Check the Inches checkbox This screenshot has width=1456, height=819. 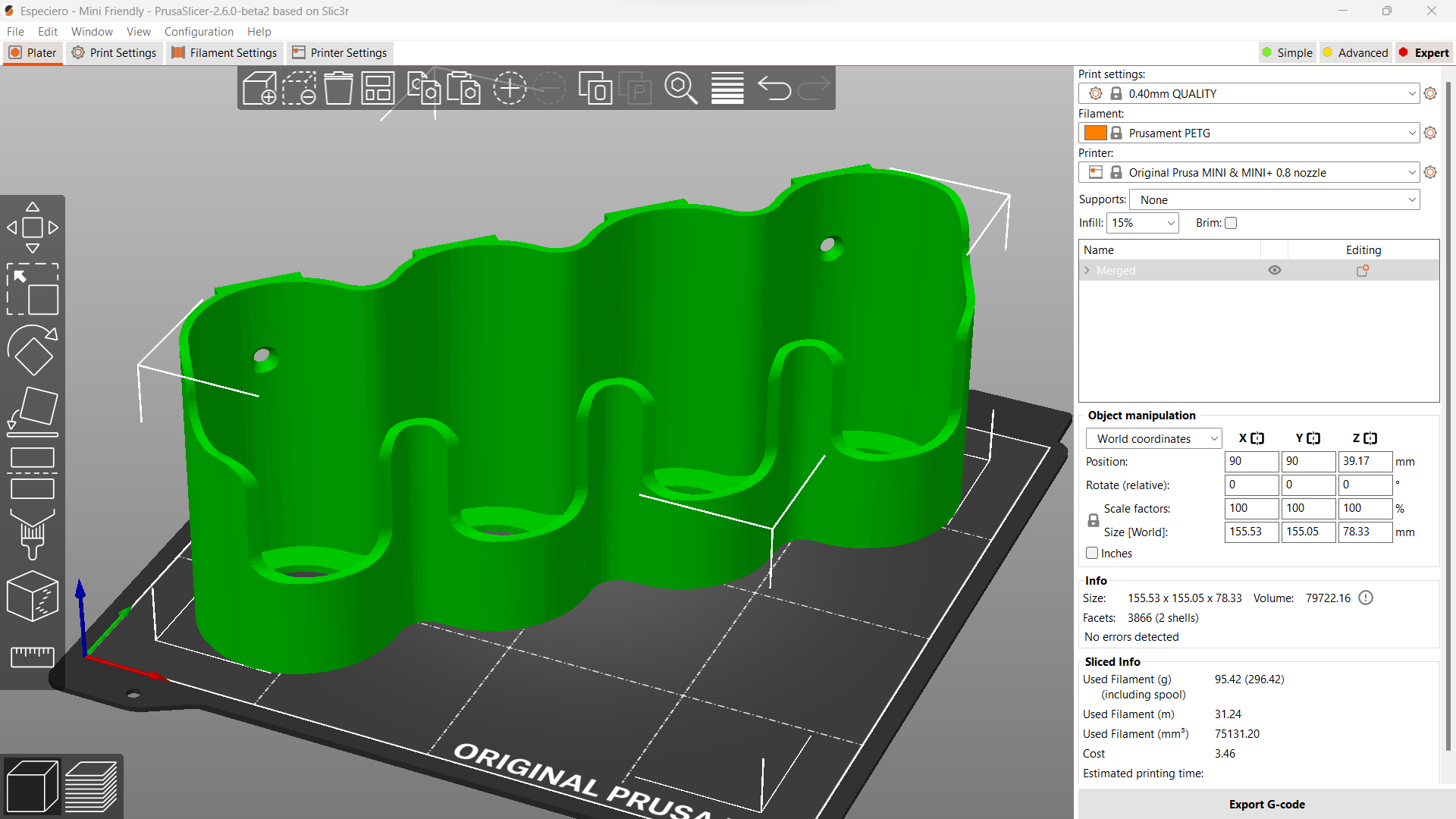tap(1092, 554)
